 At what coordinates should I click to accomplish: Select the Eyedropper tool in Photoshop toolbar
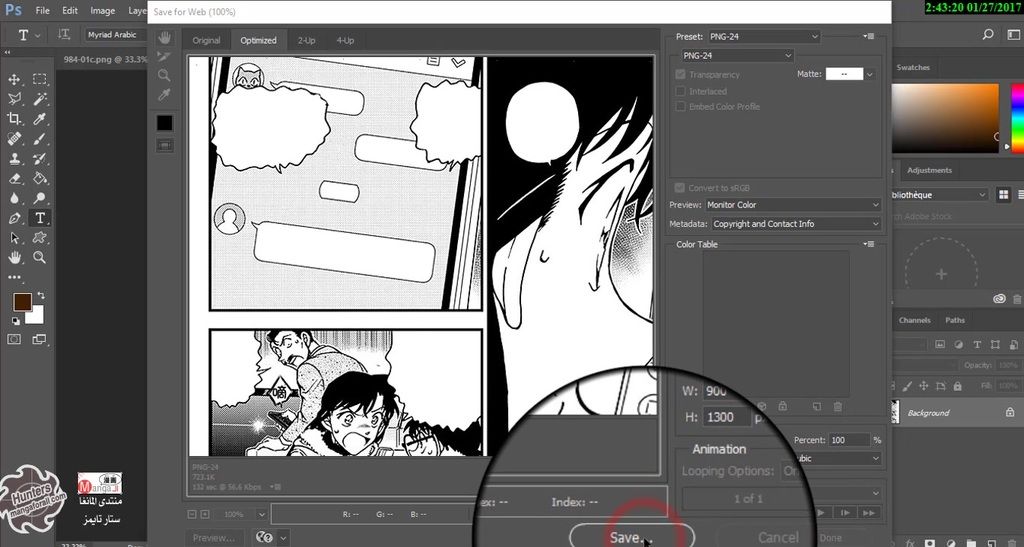[40, 119]
